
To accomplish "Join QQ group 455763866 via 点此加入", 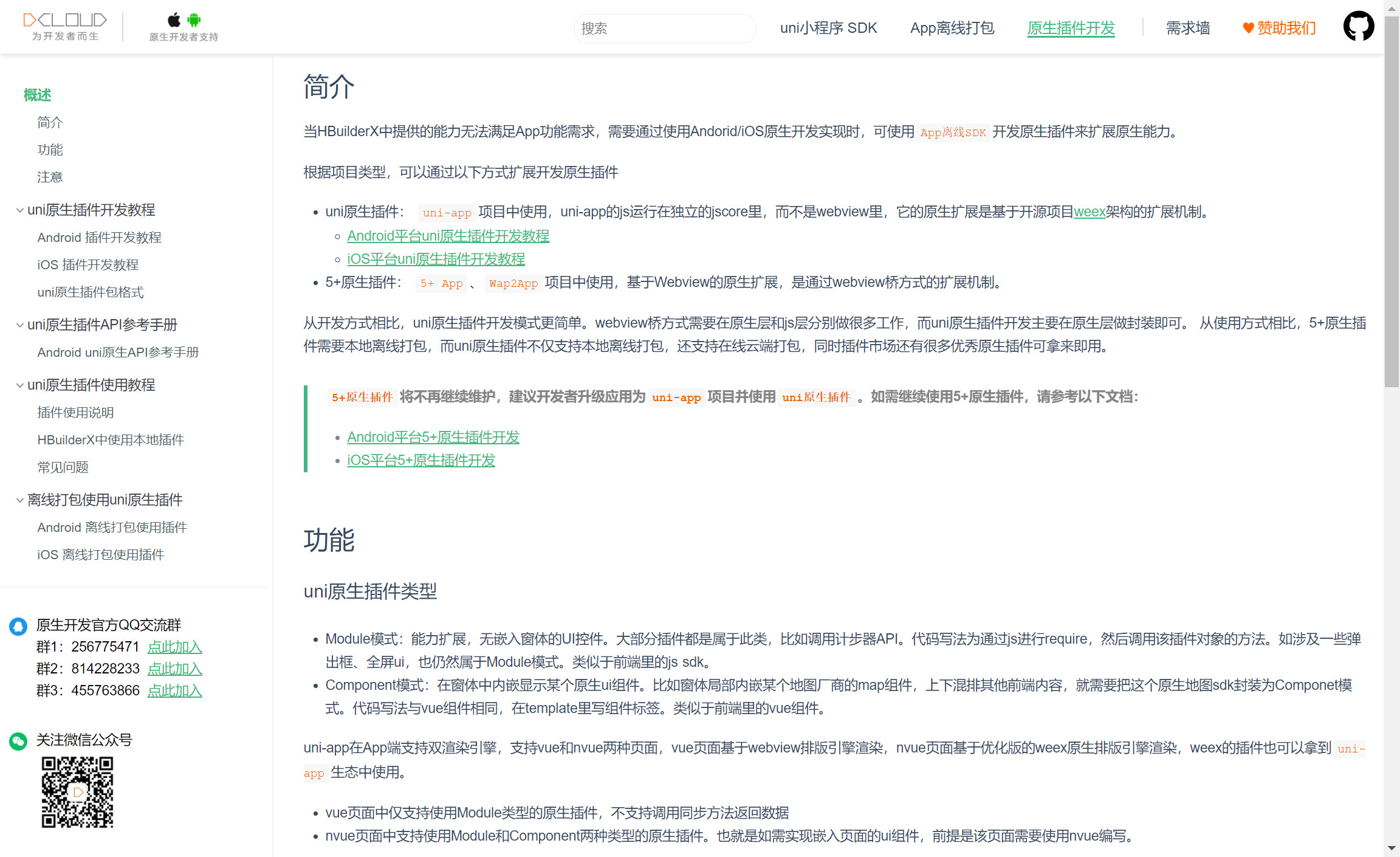I will pyautogui.click(x=175, y=690).
